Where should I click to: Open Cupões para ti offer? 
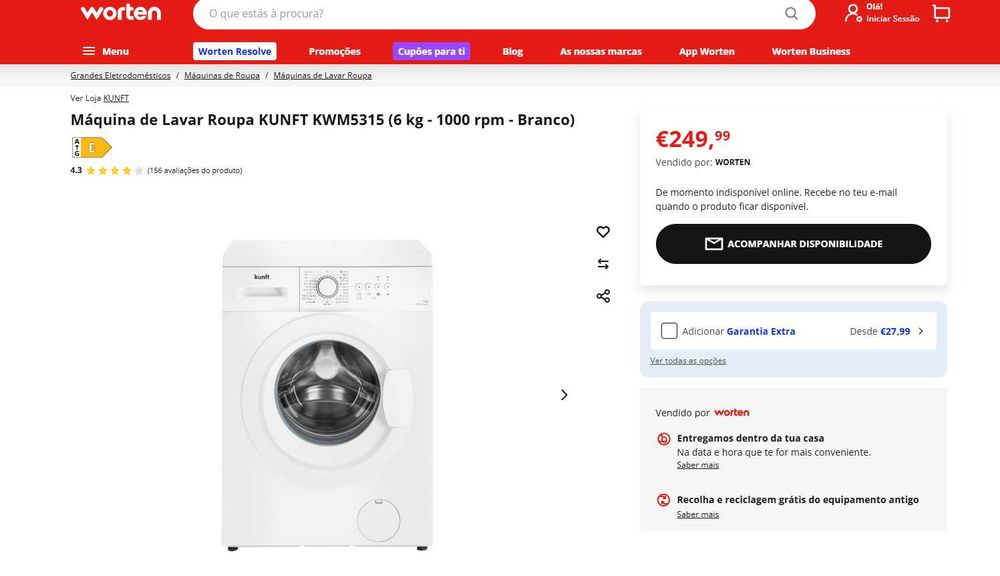431,51
